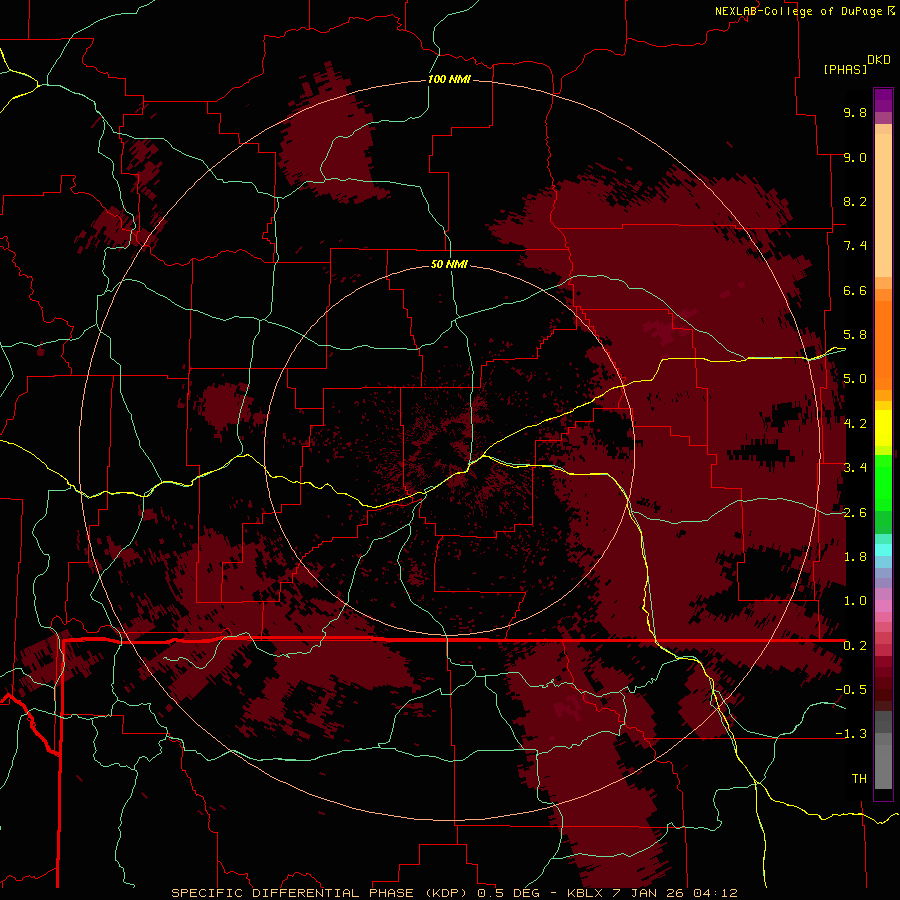Viewport: 900px width, 900px height.
Task: Click the 1.0 value on the color scale
Action: pyautogui.click(x=855, y=601)
